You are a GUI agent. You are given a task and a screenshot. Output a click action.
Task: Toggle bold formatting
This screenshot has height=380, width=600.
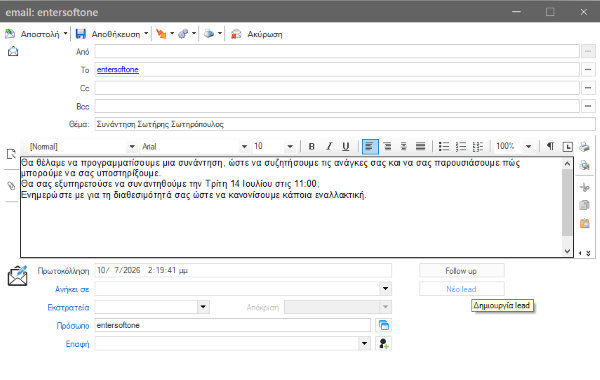tap(311, 147)
